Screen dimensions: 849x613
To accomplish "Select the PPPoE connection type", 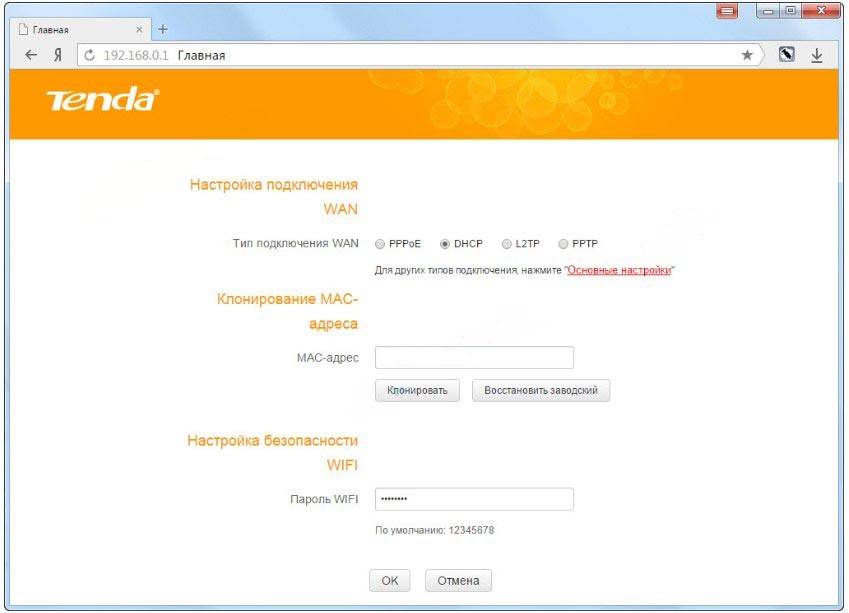I will coord(380,244).
